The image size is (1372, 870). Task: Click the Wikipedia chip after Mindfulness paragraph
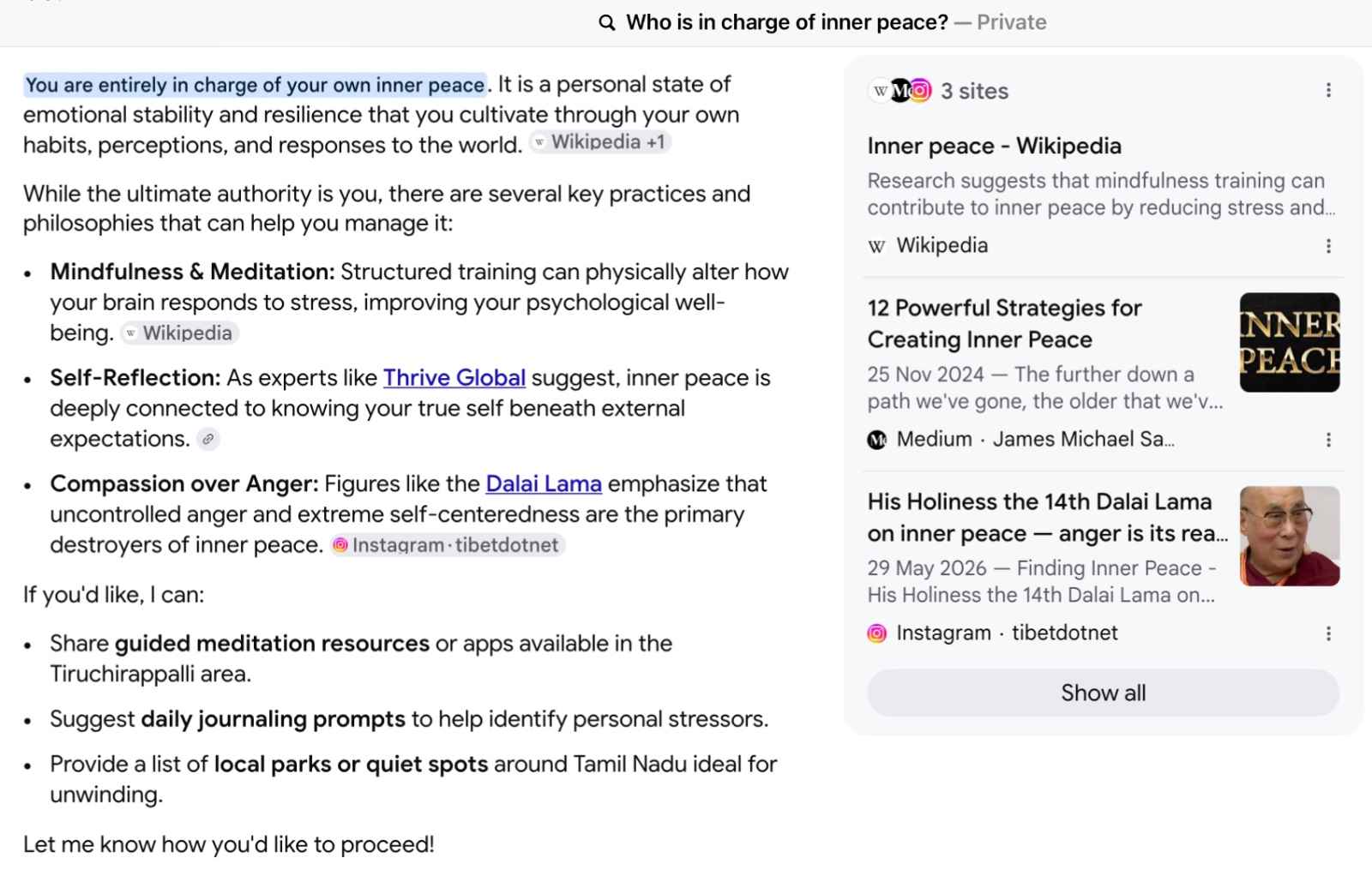(179, 333)
